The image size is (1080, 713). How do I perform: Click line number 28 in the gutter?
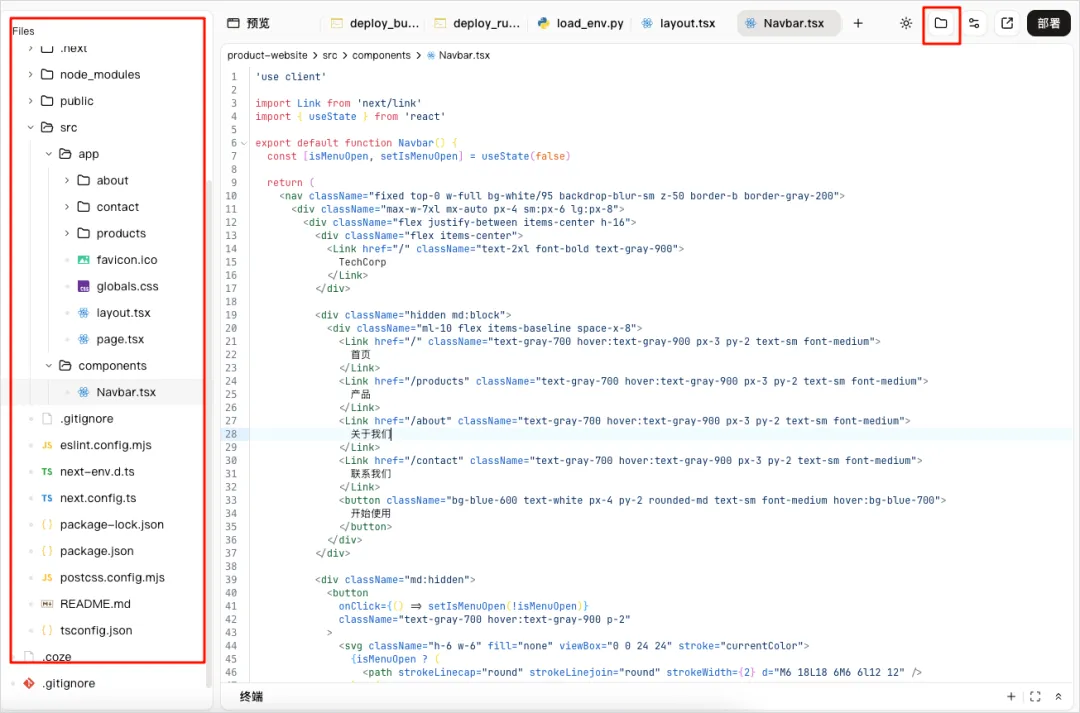(x=231, y=434)
